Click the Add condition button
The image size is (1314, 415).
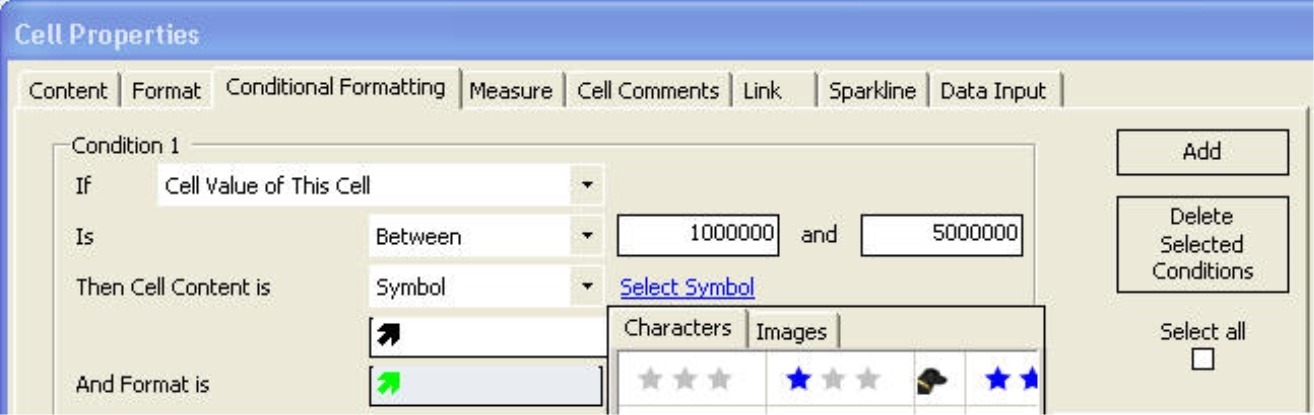(1201, 152)
